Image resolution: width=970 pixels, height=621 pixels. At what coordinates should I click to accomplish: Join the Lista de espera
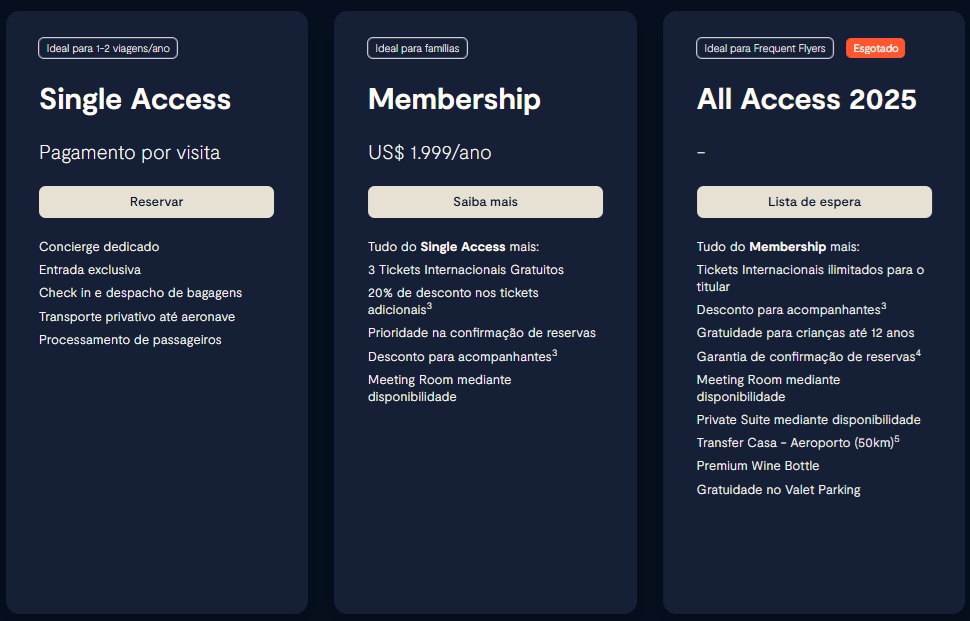pyautogui.click(x=814, y=202)
